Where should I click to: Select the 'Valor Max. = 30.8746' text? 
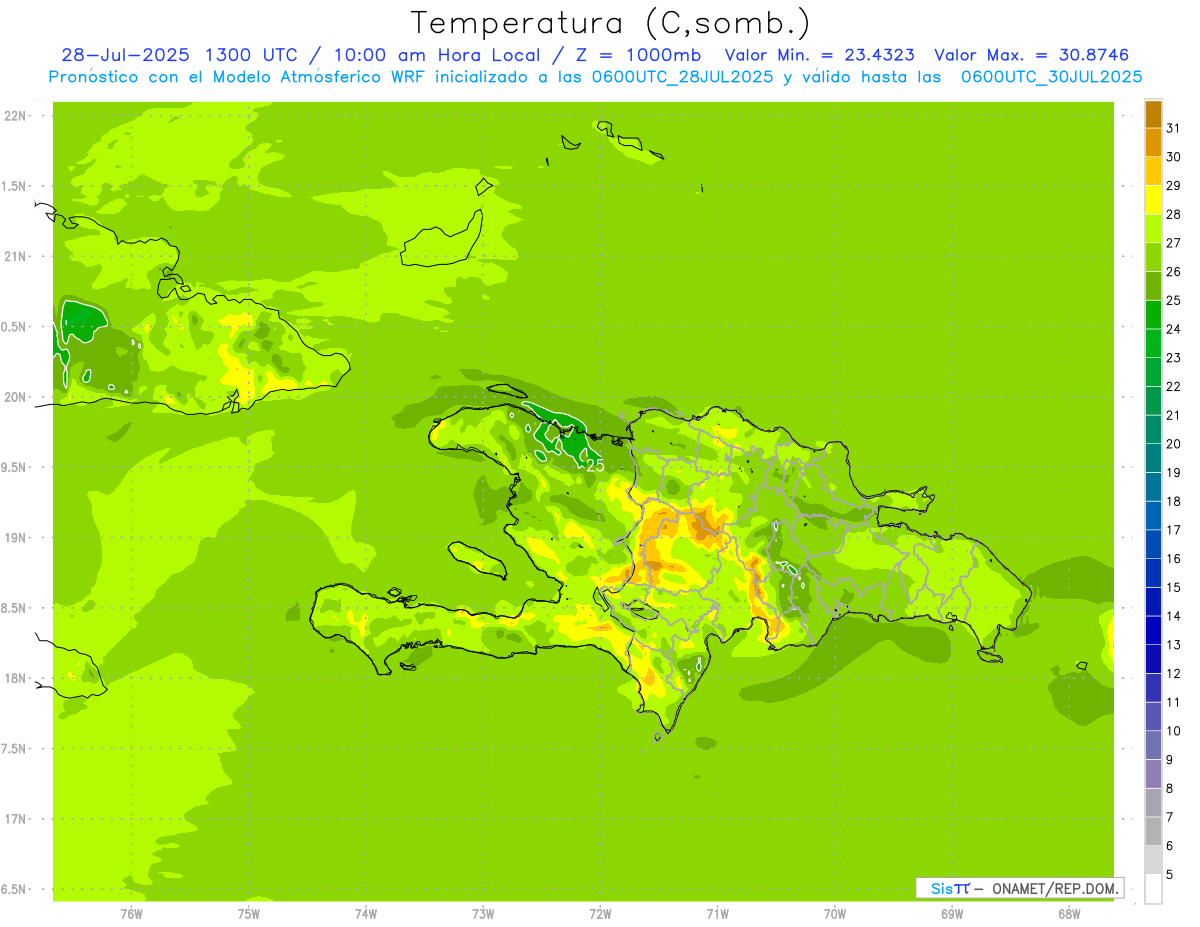(x=1030, y=55)
